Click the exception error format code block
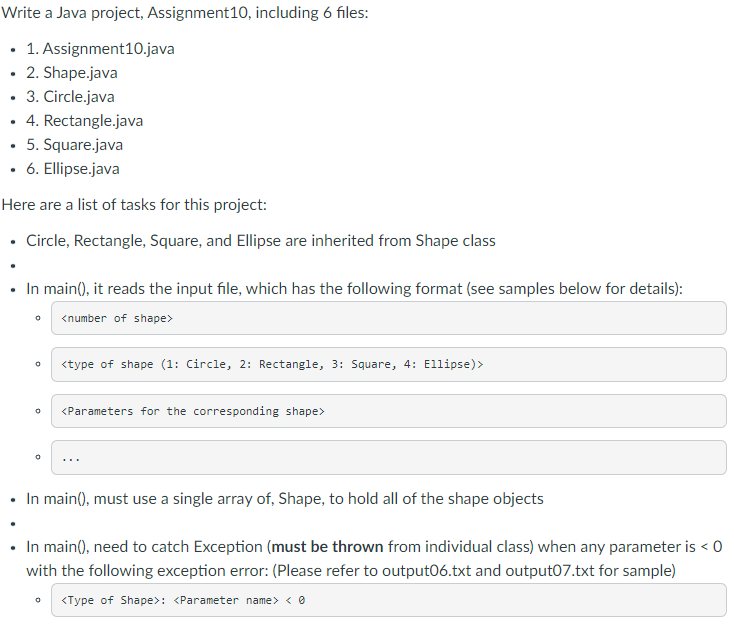Image resolution: width=734 pixels, height=625 pixels. pyautogui.click(x=389, y=600)
